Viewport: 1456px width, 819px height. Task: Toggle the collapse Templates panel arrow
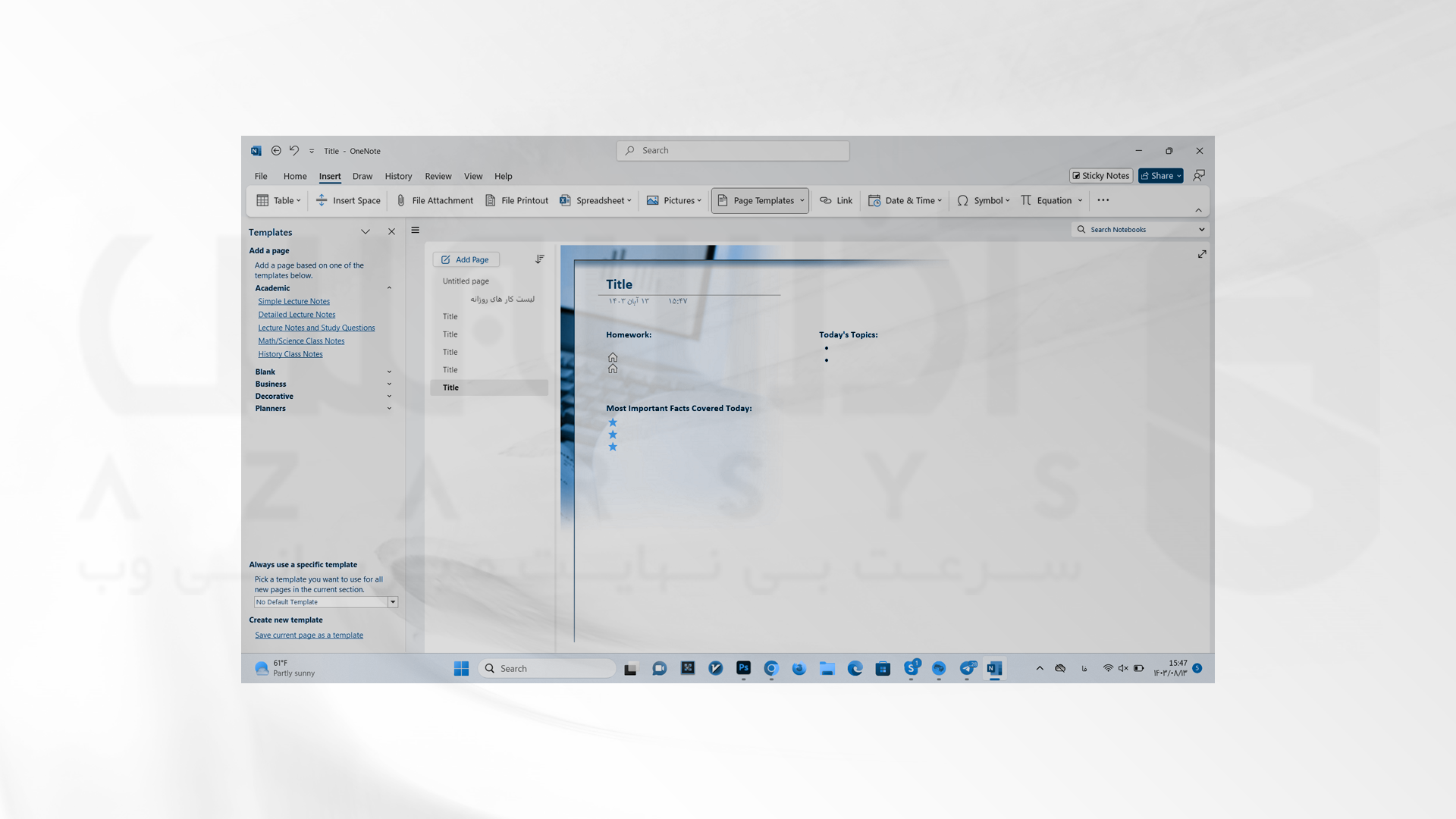click(x=365, y=231)
